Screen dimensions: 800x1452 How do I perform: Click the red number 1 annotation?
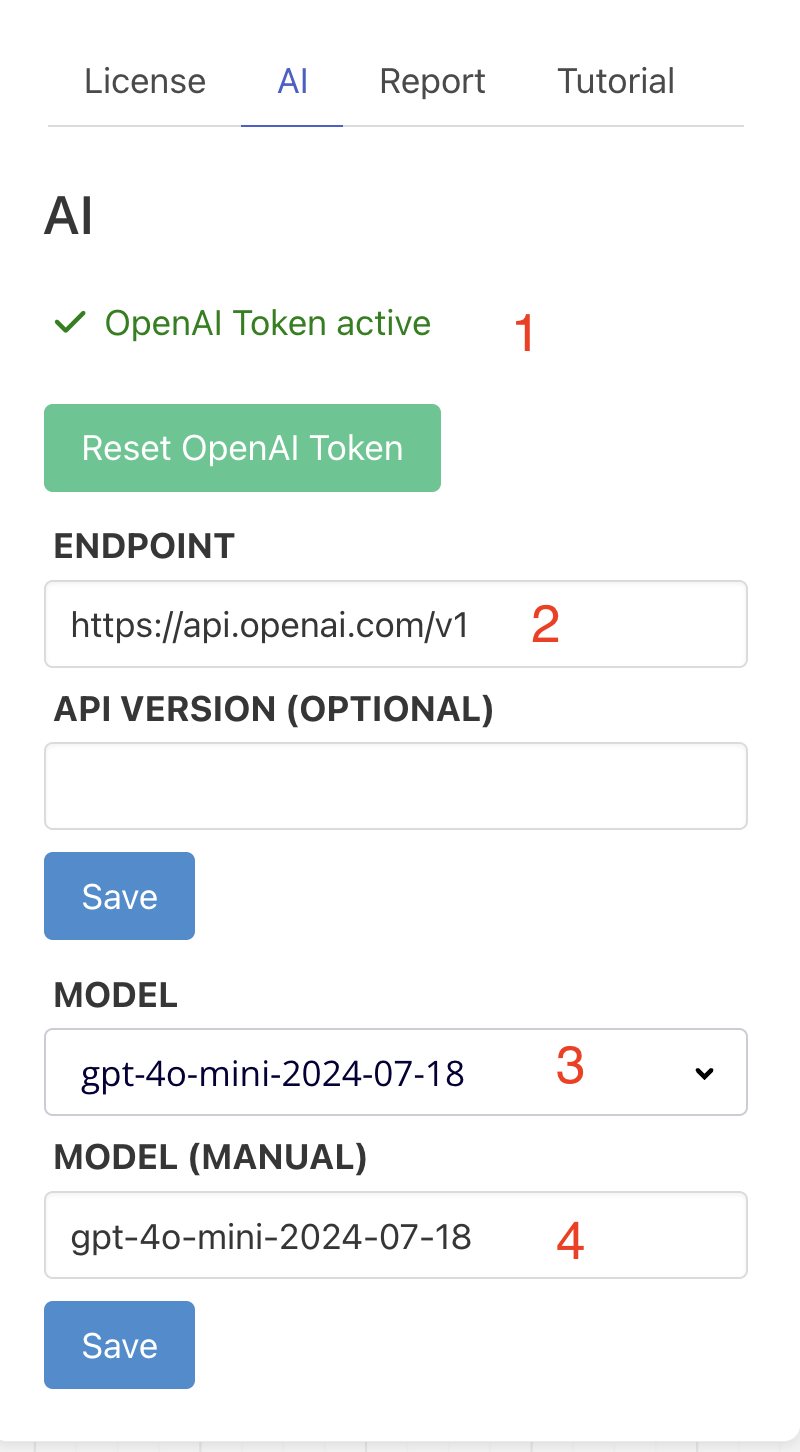524,332
